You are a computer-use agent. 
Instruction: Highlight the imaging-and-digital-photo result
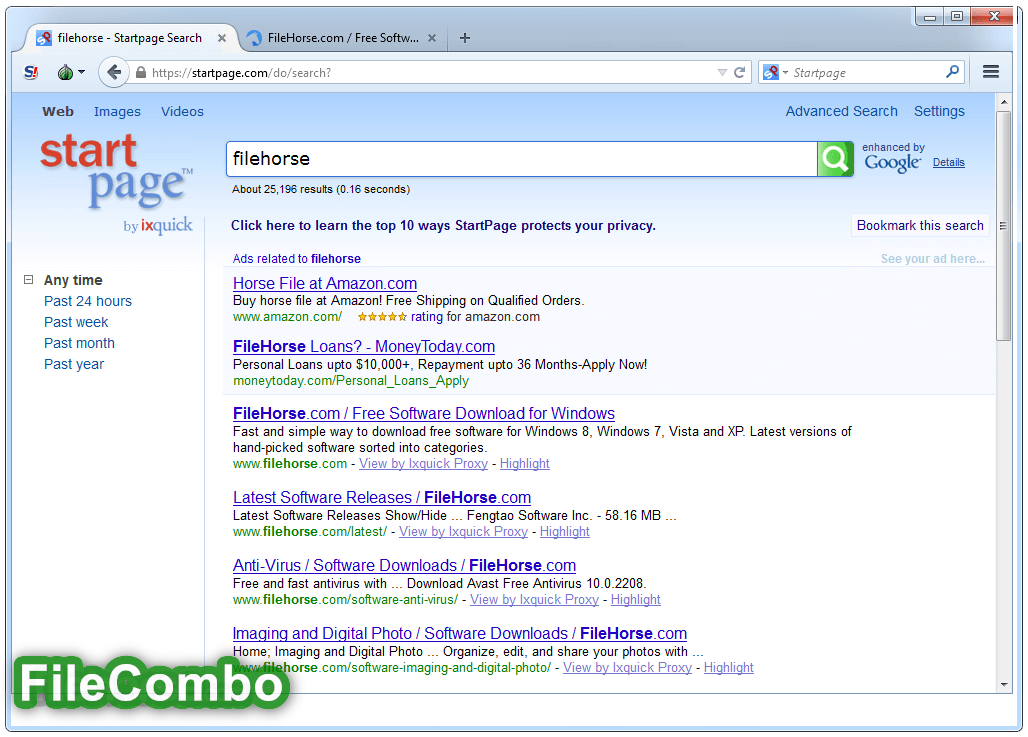click(x=728, y=667)
